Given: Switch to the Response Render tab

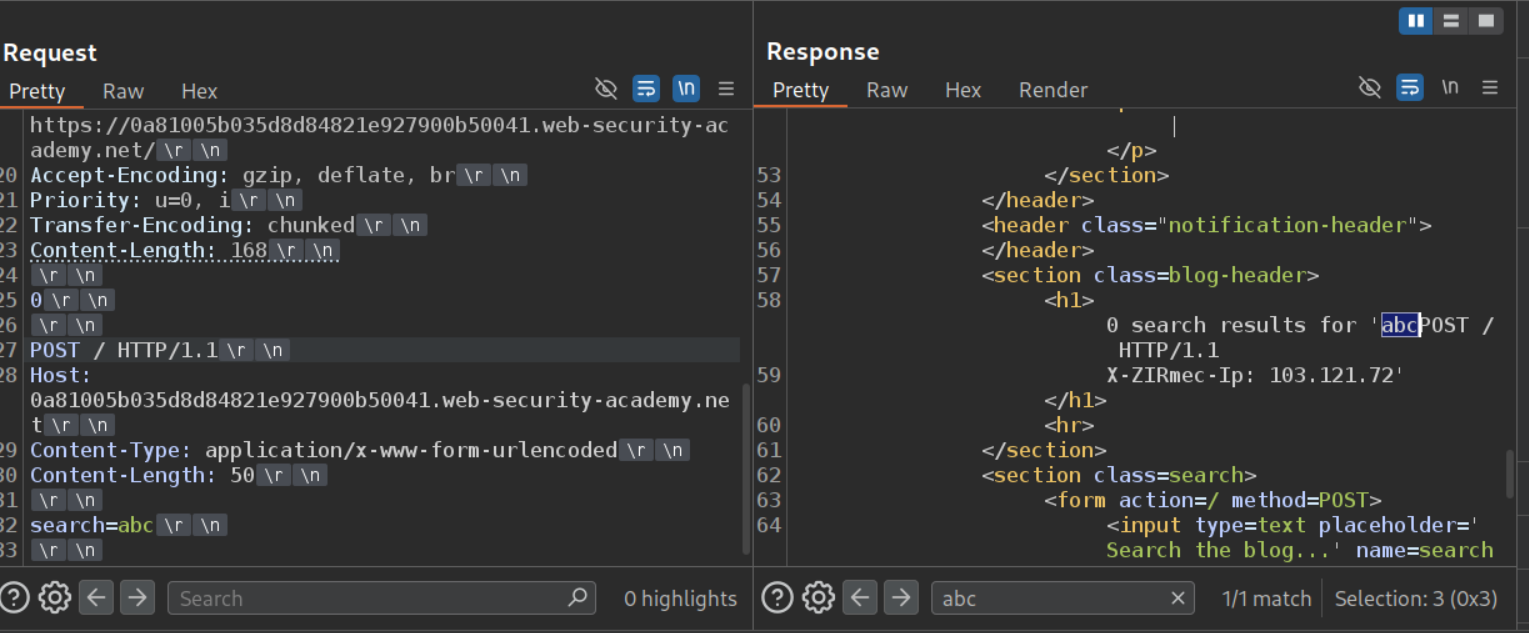Looking at the screenshot, I should coord(1052,90).
